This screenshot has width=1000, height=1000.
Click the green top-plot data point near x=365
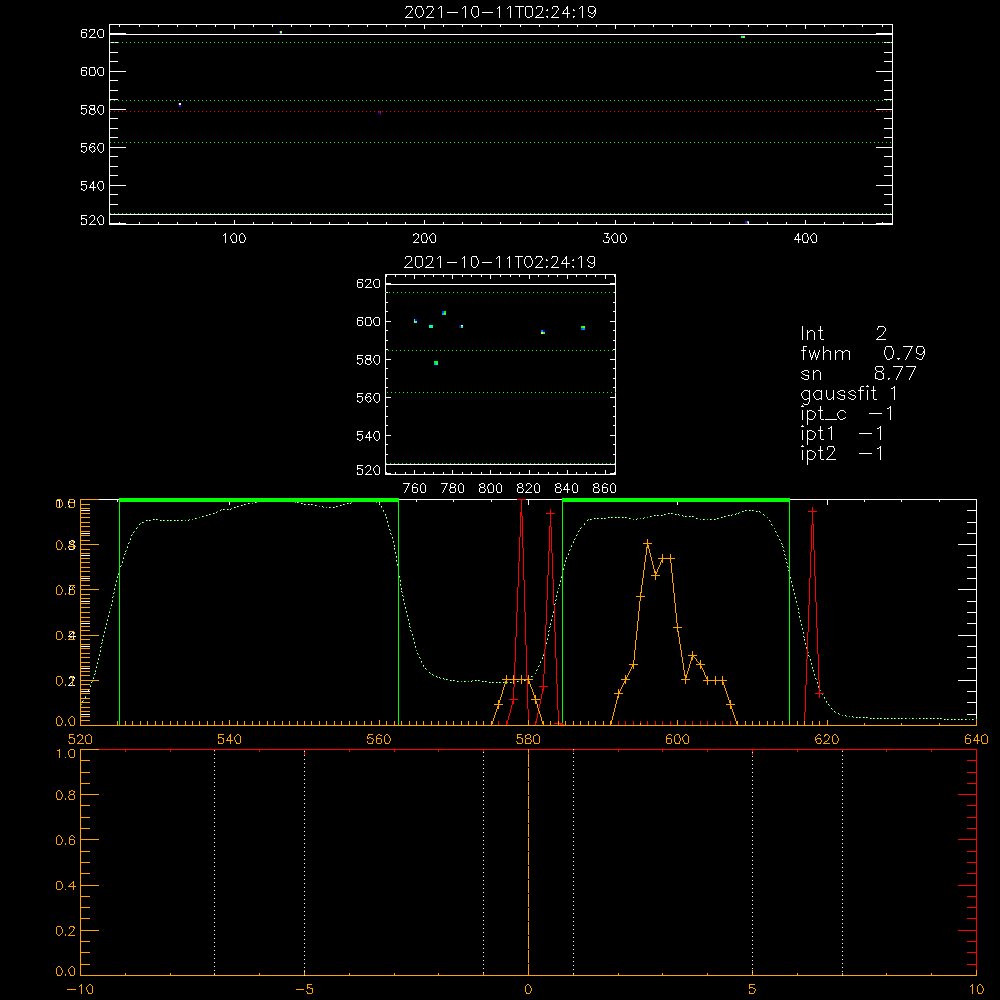743,37
